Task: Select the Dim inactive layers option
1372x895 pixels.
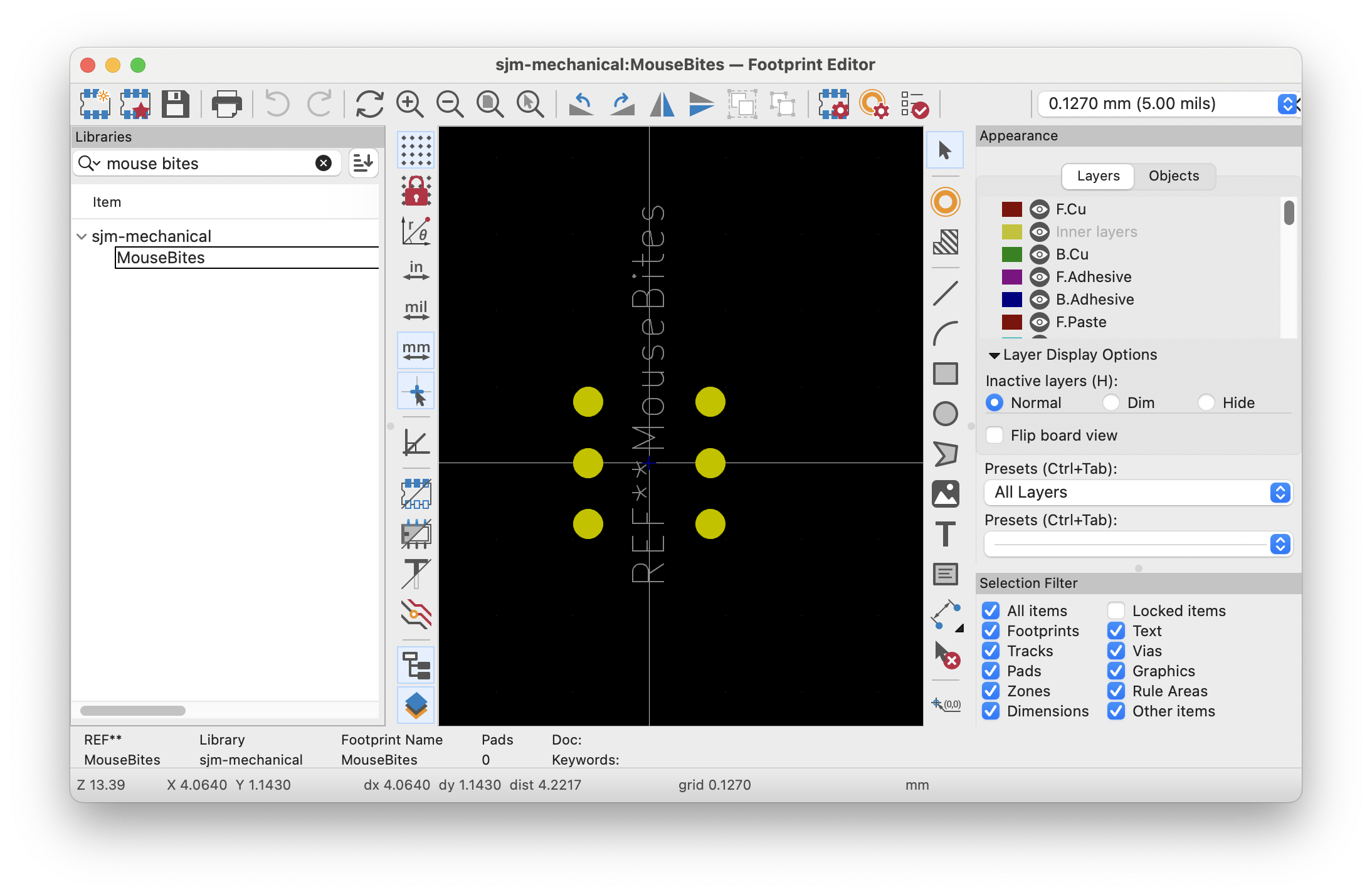Action: 1111,403
